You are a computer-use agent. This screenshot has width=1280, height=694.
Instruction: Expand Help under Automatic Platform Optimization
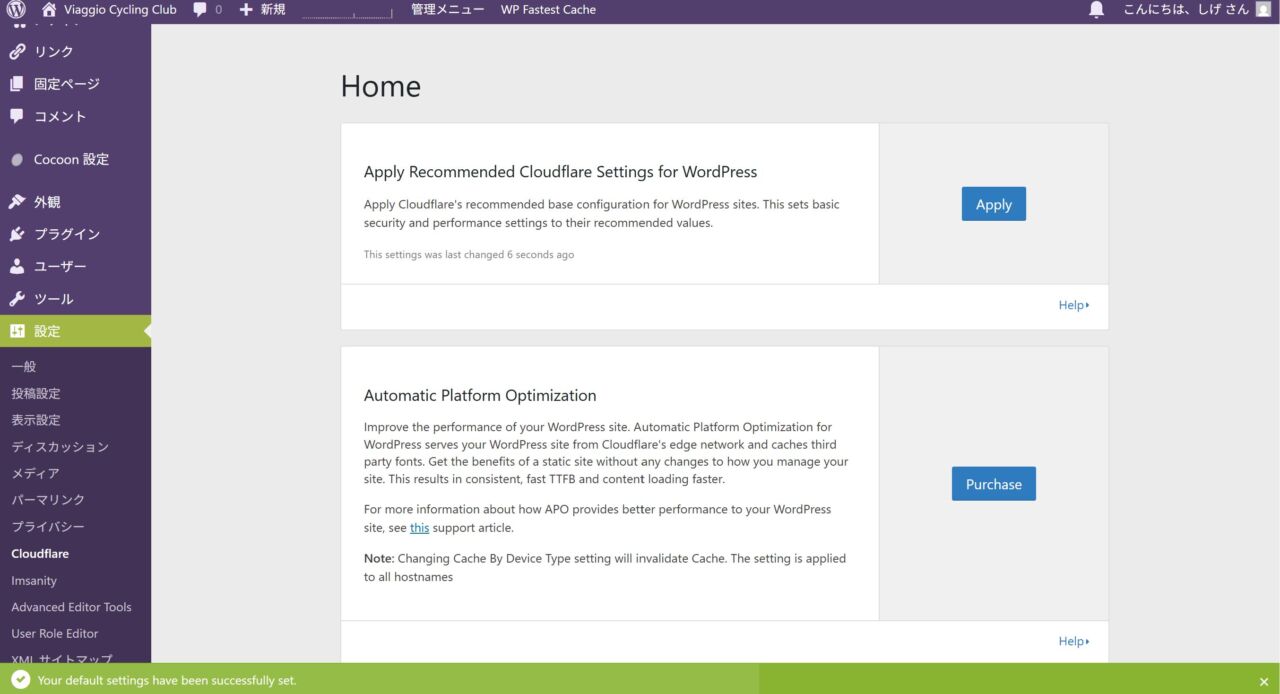tap(1073, 641)
